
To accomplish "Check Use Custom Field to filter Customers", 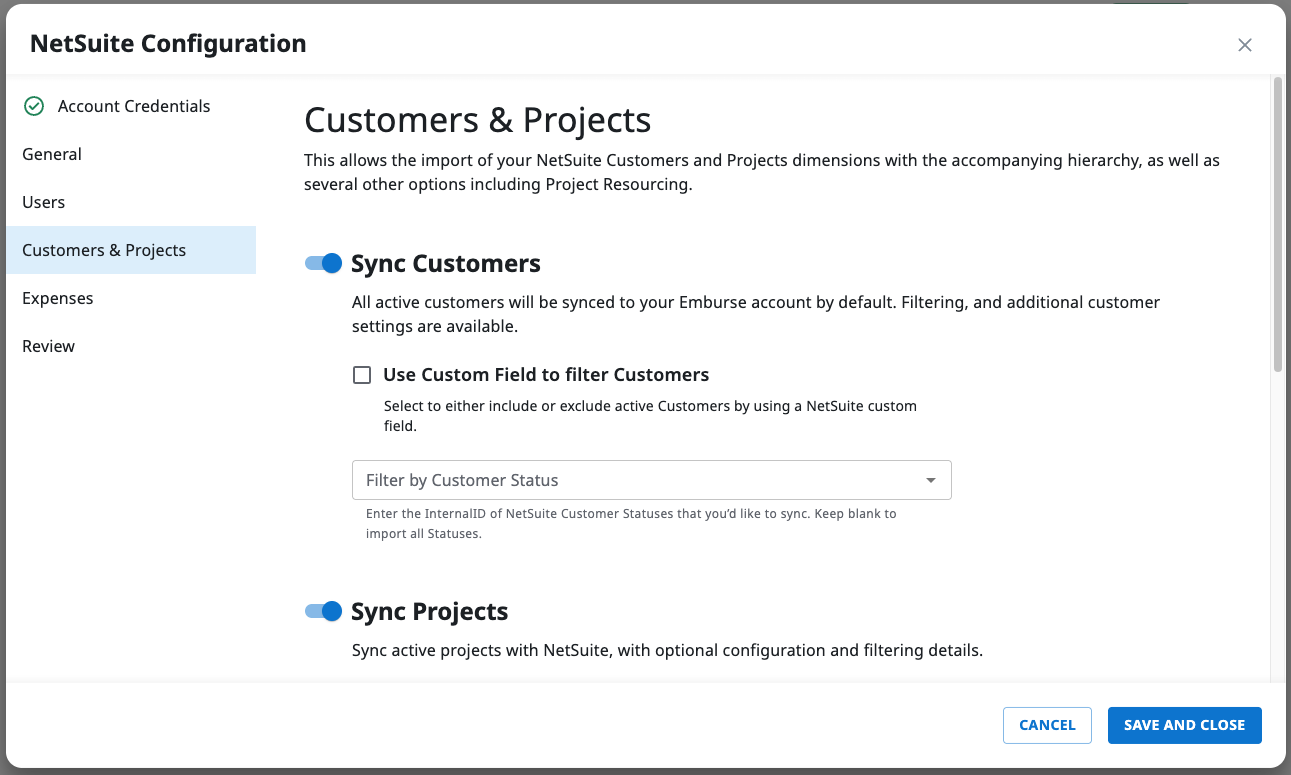I will pos(362,375).
